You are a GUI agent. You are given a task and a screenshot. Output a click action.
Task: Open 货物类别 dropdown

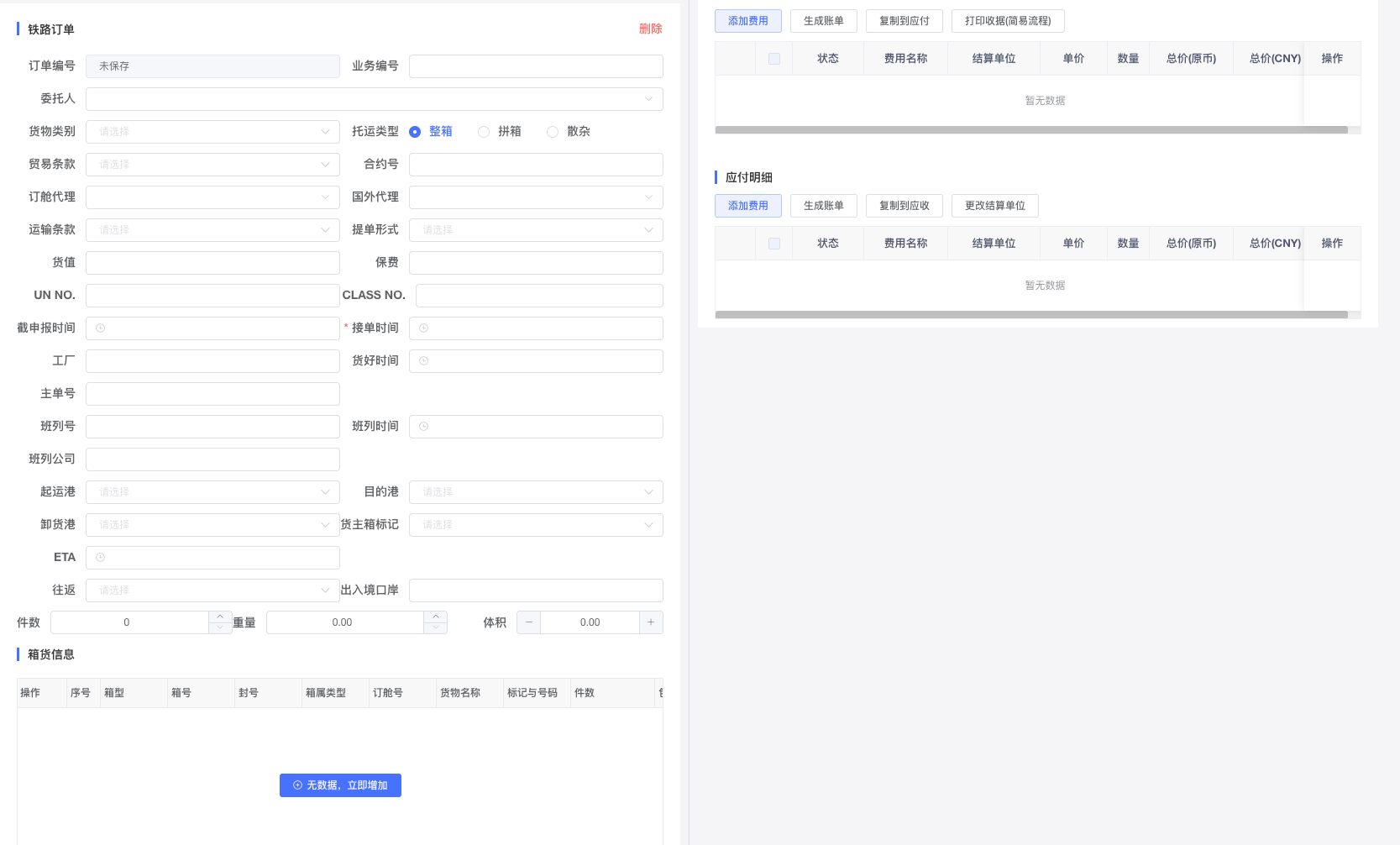[x=212, y=132]
